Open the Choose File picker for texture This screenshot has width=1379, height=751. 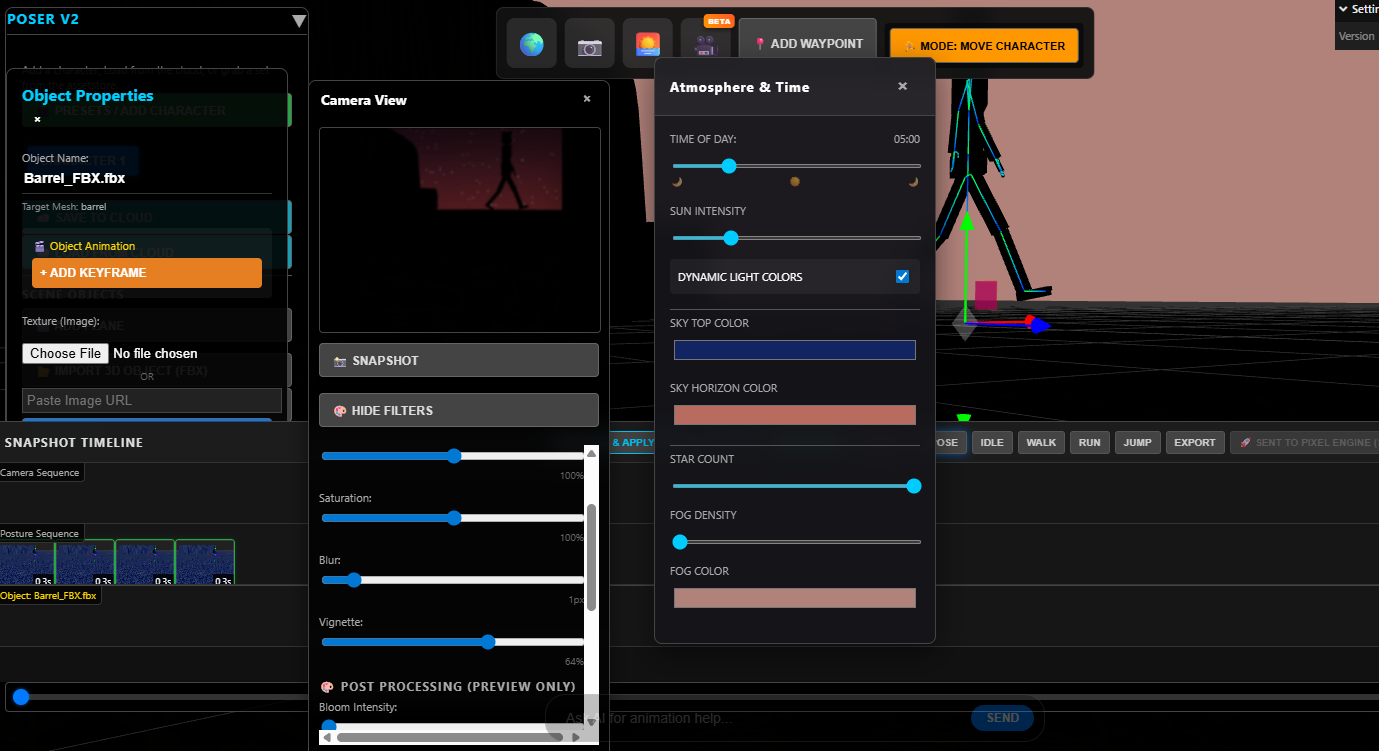pos(64,353)
